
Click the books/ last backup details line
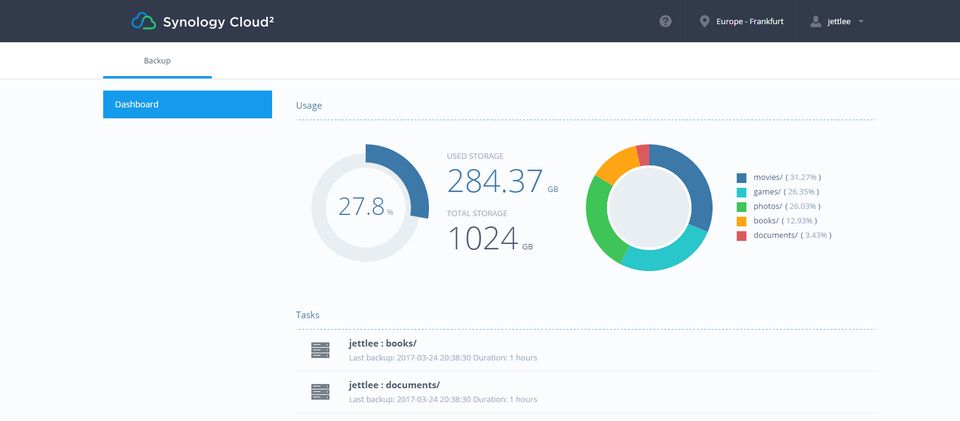click(x=443, y=357)
